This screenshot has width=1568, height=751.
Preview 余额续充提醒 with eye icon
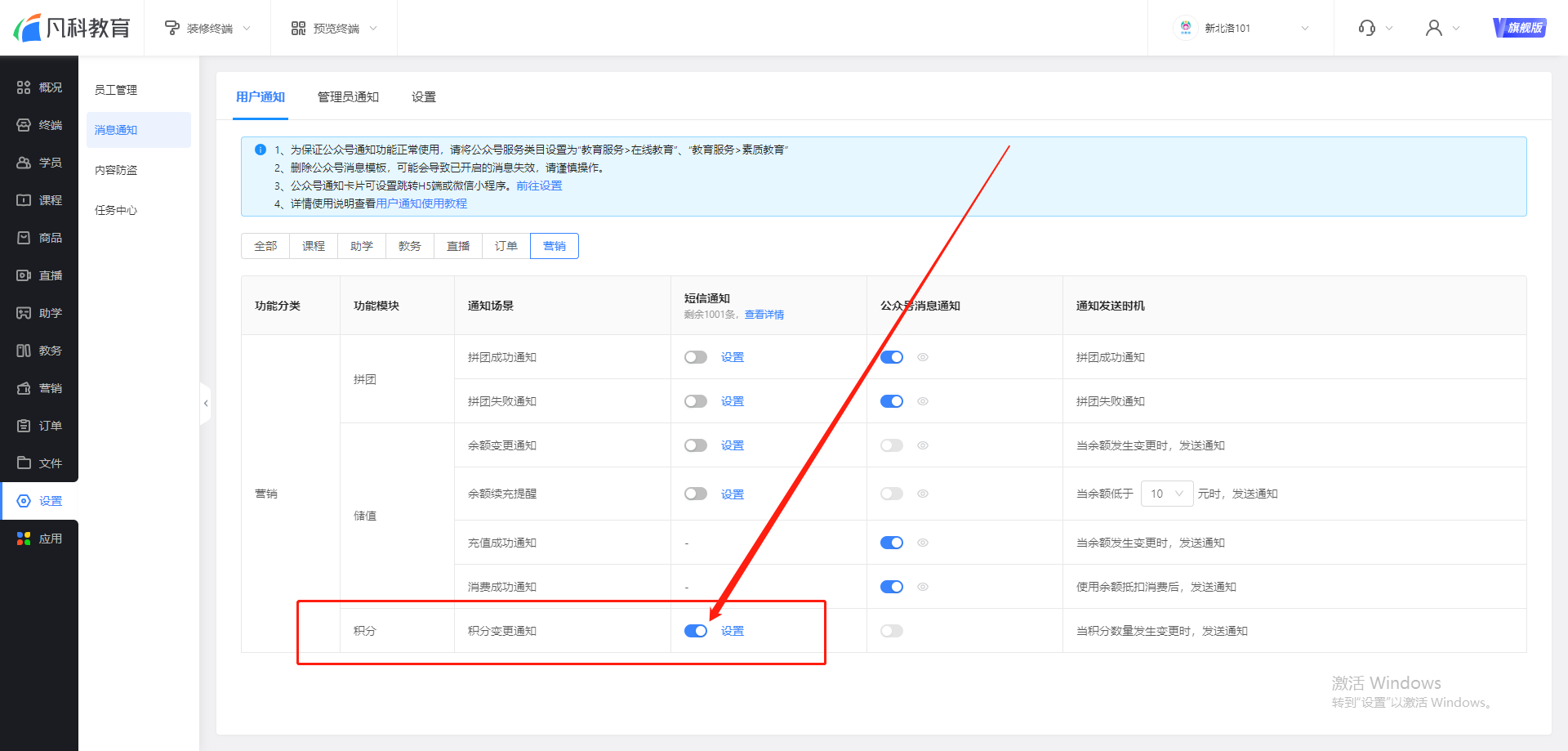click(923, 494)
